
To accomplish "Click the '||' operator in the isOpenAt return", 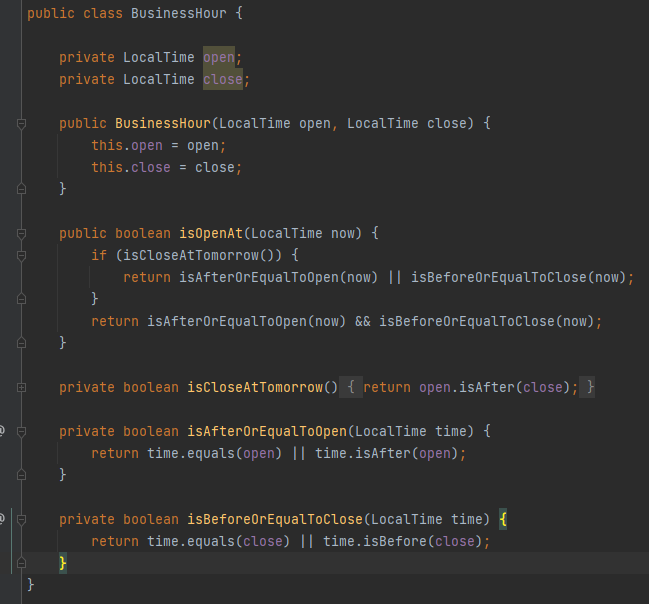I will [394, 277].
